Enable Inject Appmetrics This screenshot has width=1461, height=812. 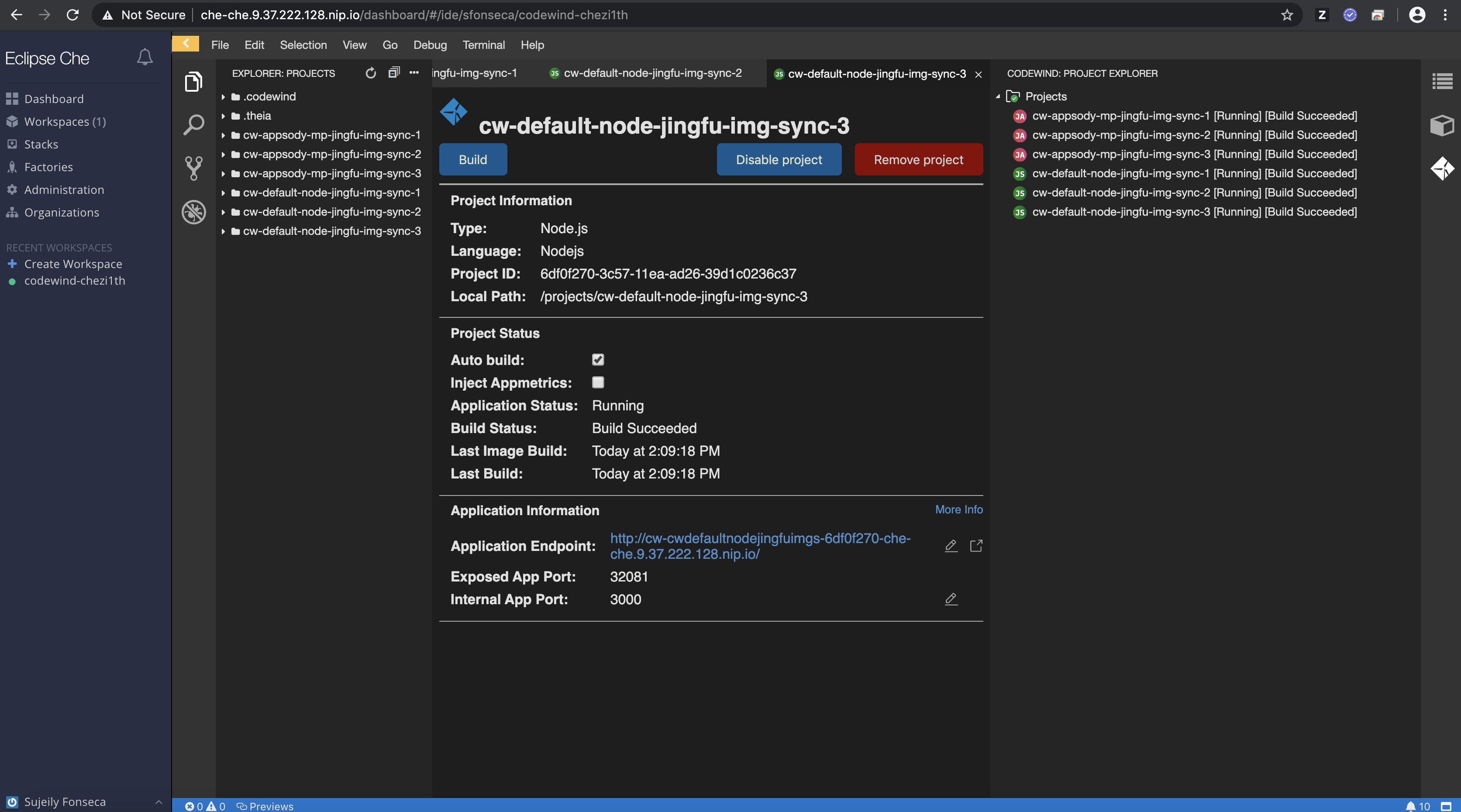598,382
